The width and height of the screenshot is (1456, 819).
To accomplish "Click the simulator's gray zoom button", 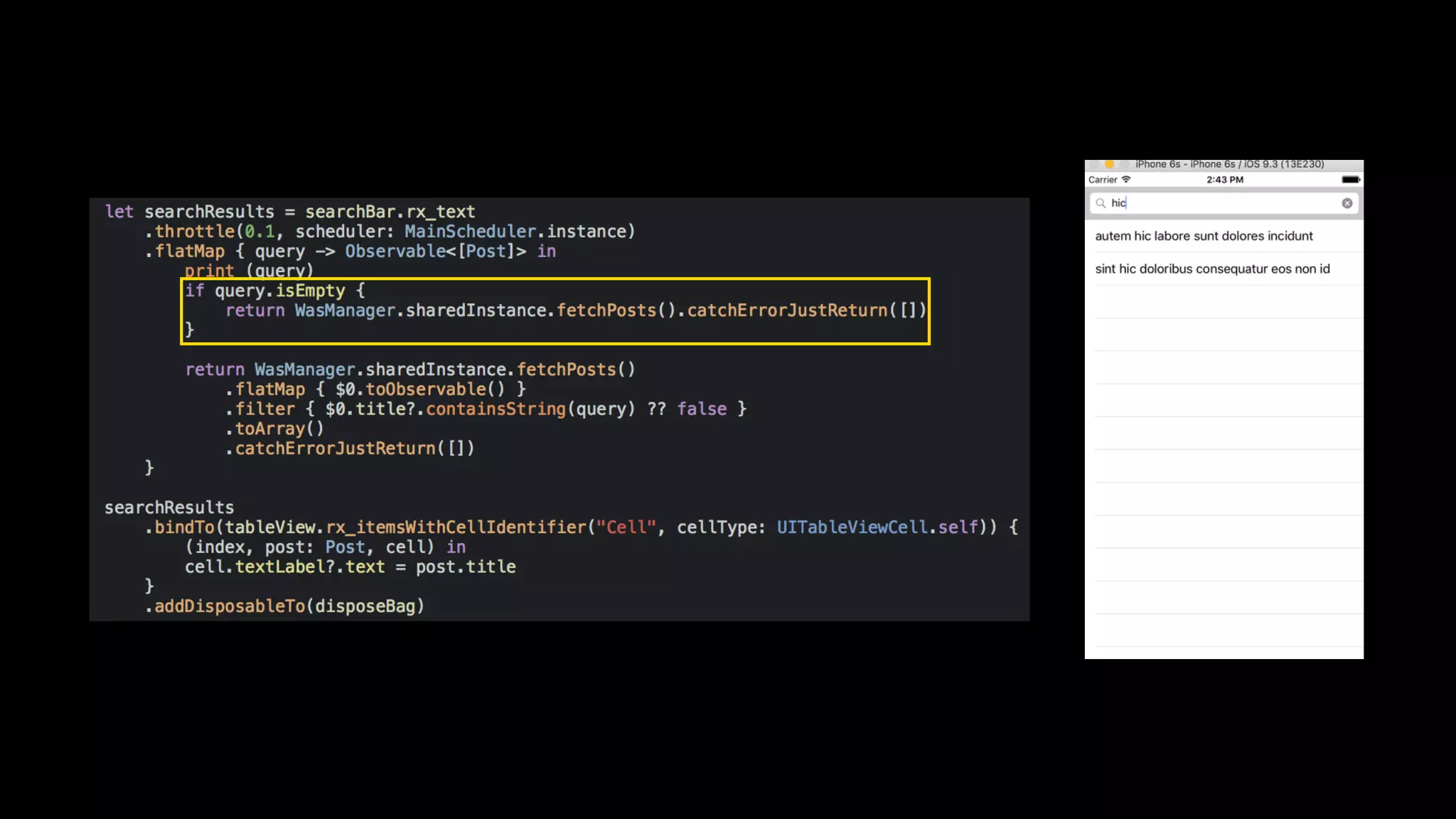I will [1123, 164].
